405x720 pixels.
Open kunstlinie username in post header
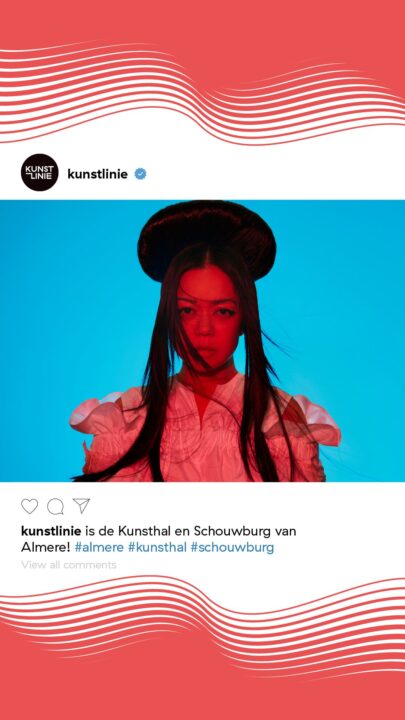click(x=97, y=174)
